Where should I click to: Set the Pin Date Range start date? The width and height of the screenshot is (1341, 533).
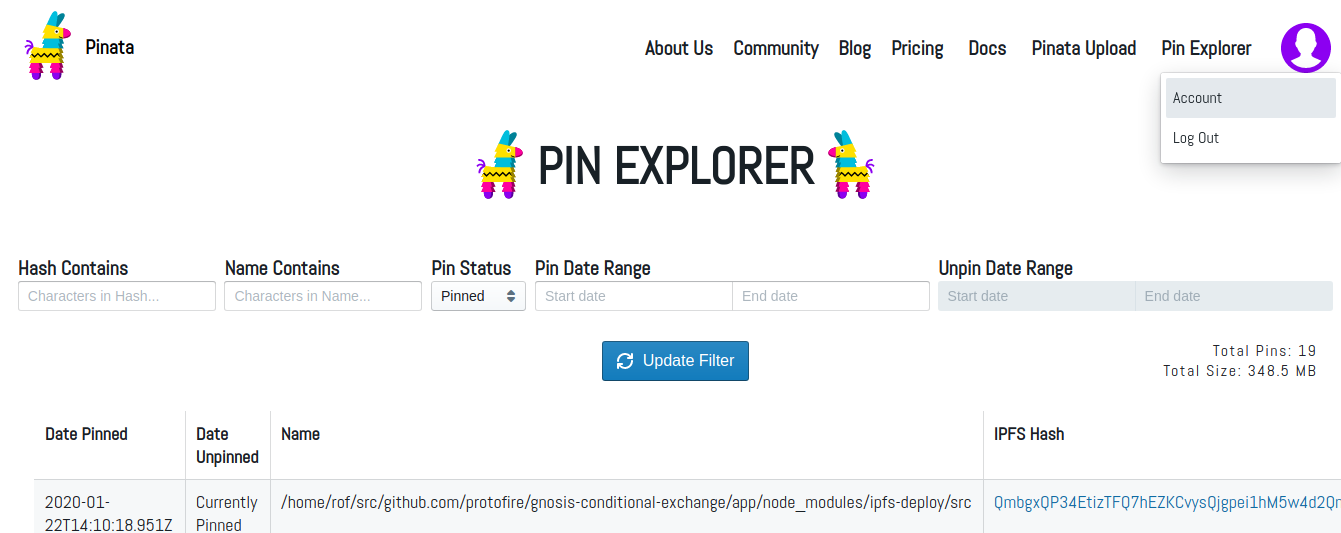634,296
